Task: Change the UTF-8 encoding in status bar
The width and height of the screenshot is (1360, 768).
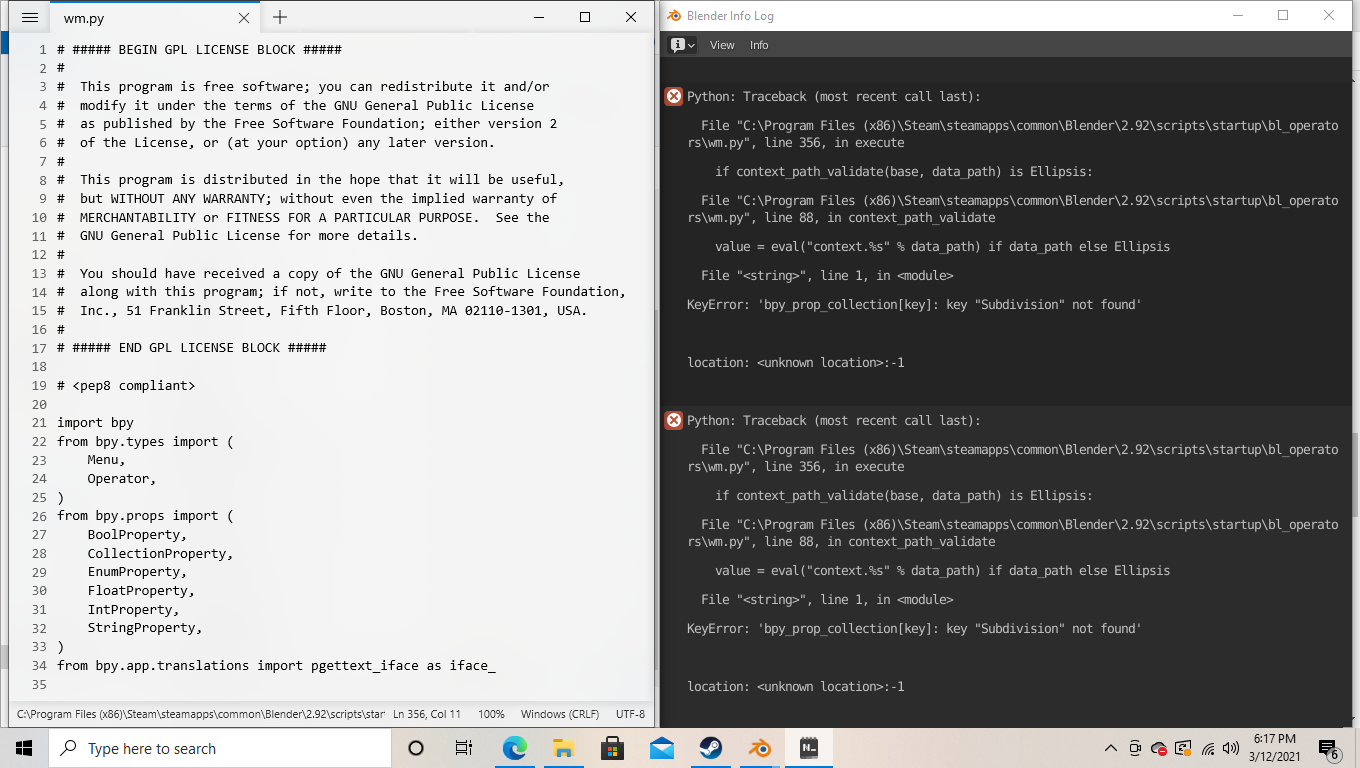Action: pos(630,714)
